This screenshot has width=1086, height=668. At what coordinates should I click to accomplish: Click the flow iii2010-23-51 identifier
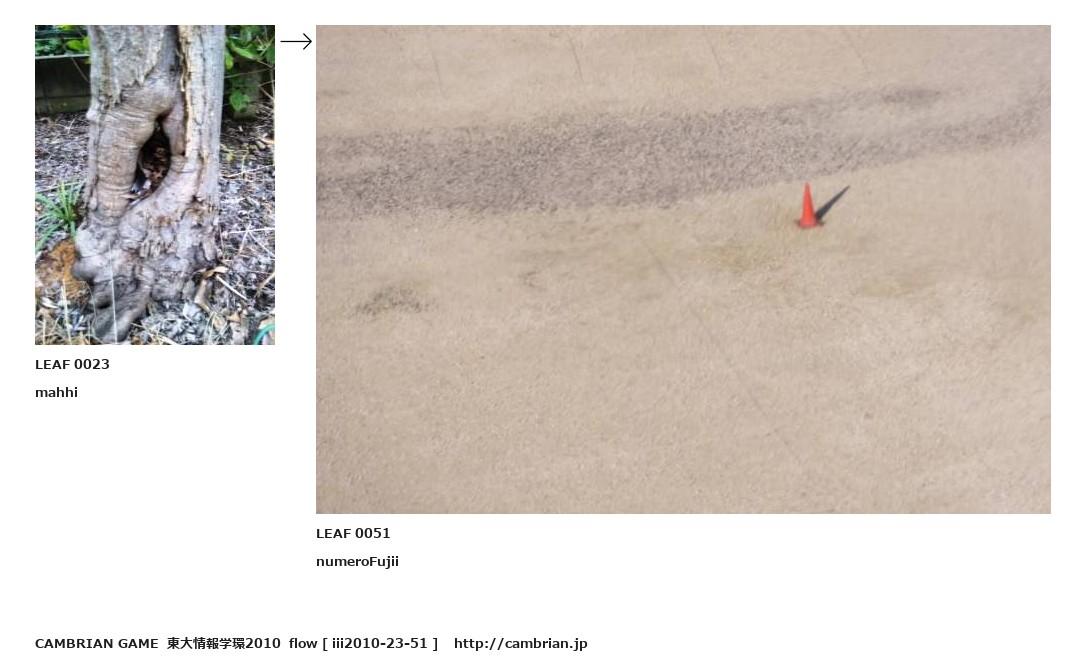pyautogui.click(x=364, y=643)
